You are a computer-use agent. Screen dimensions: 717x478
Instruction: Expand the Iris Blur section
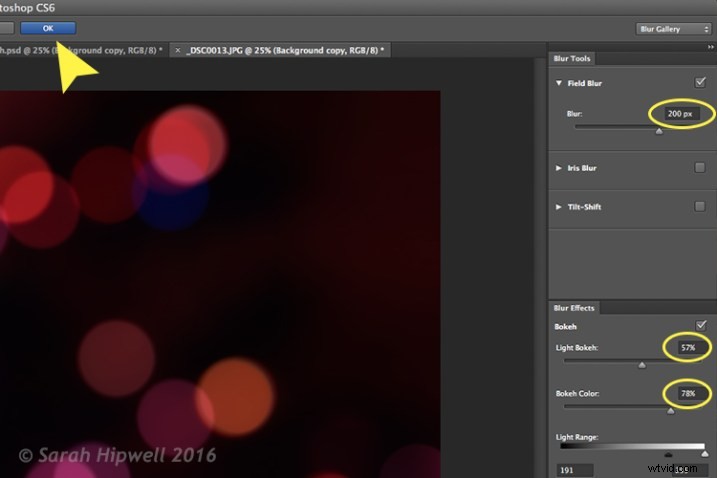point(559,168)
